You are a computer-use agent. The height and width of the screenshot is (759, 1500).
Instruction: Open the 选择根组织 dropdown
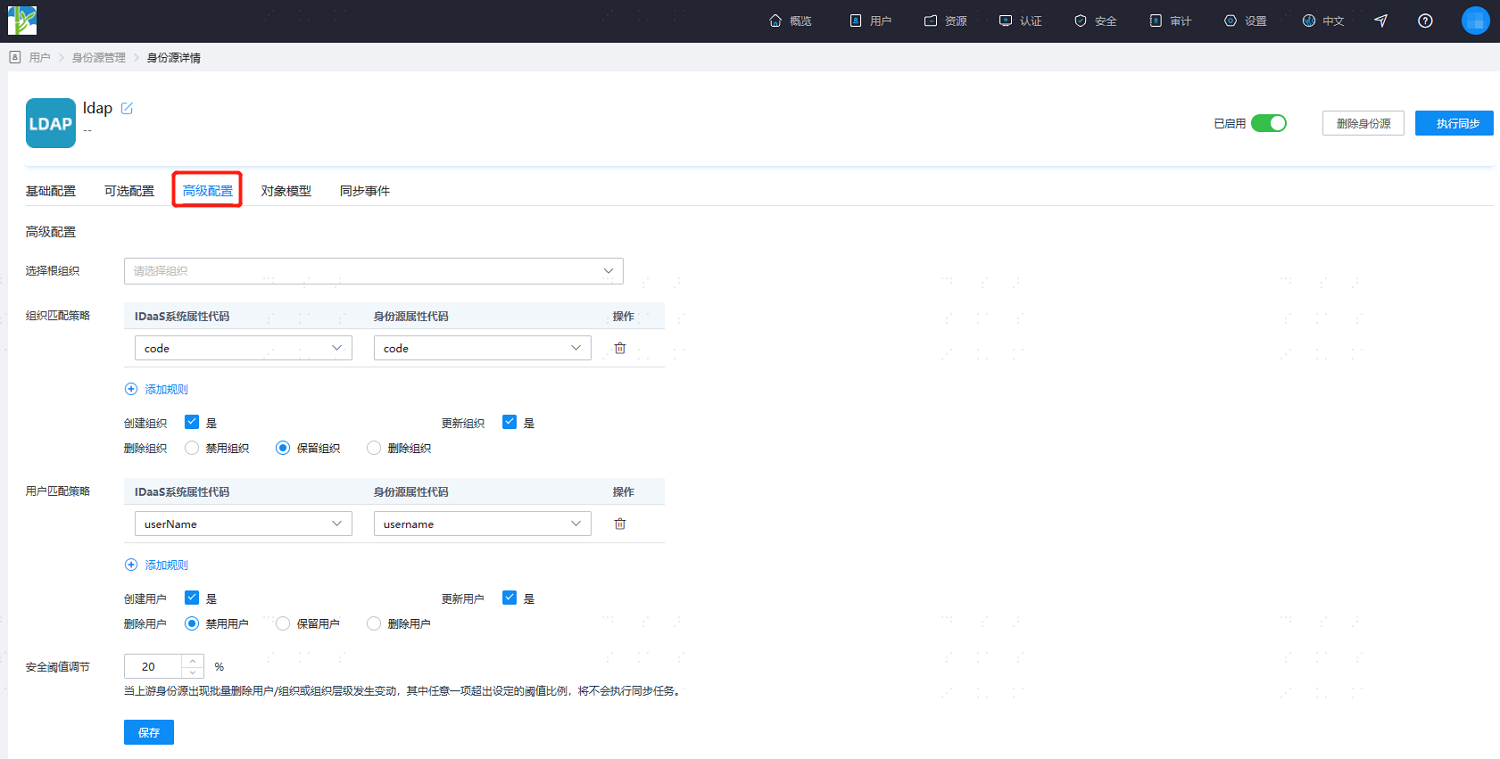[374, 271]
